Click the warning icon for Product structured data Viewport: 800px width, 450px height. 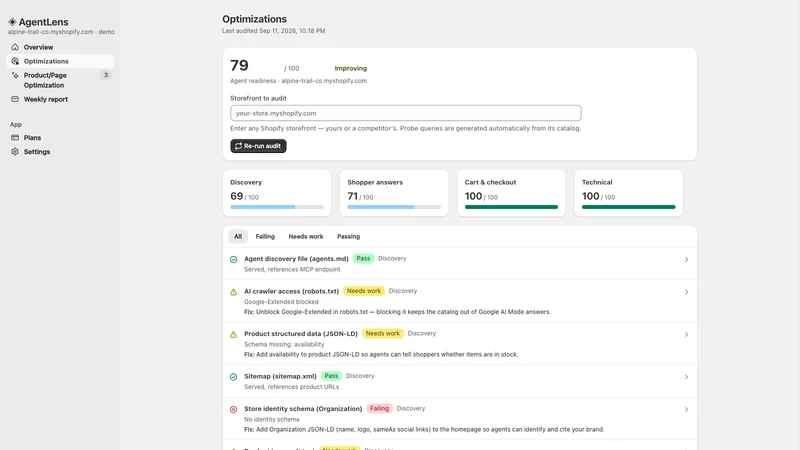pyautogui.click(x=233, y=335)
